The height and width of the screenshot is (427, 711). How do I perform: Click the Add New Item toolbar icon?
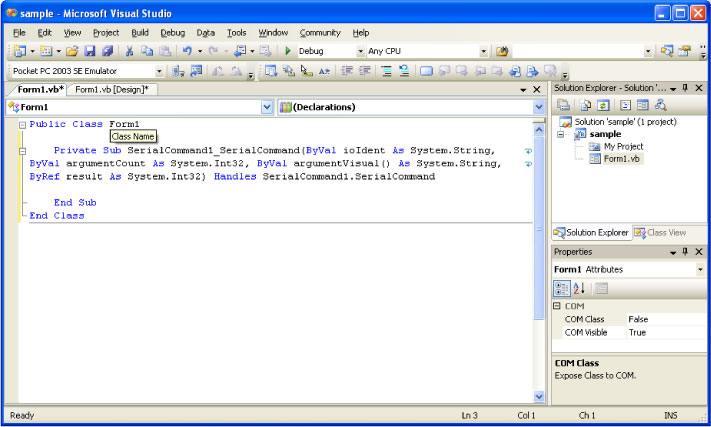(x=46, y=51)
